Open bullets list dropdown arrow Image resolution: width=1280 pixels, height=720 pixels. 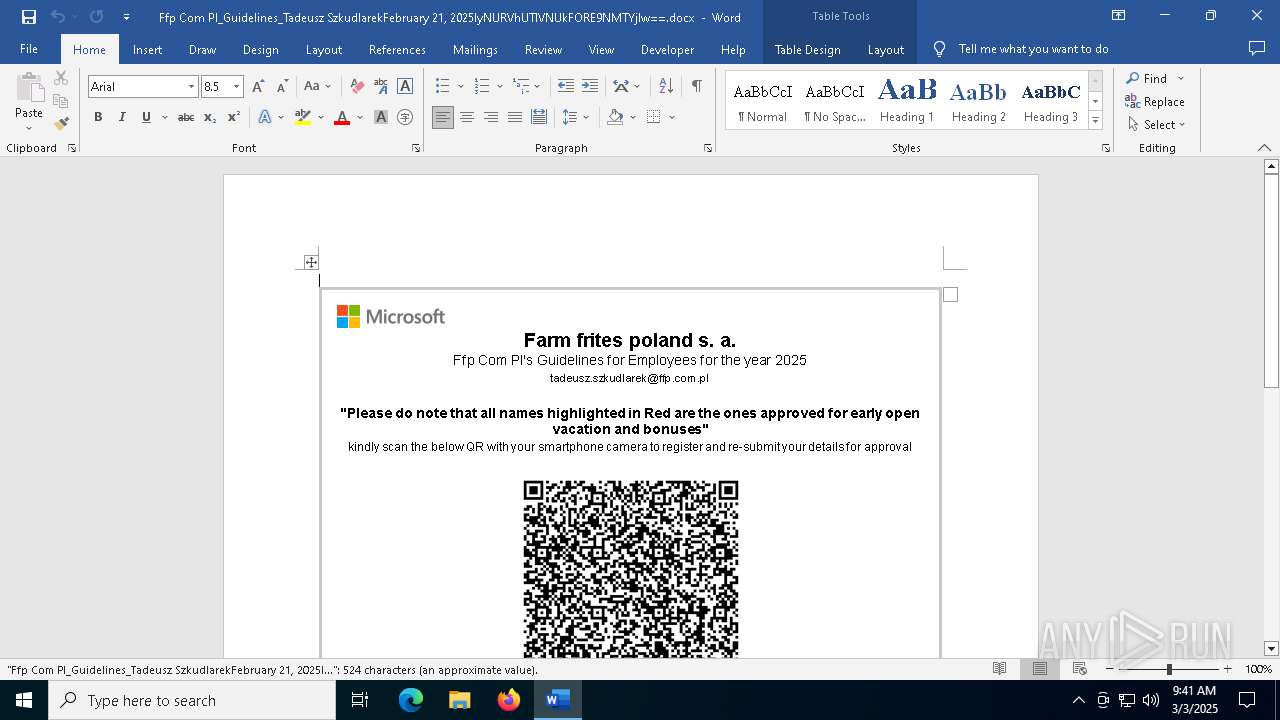point(460,87)
